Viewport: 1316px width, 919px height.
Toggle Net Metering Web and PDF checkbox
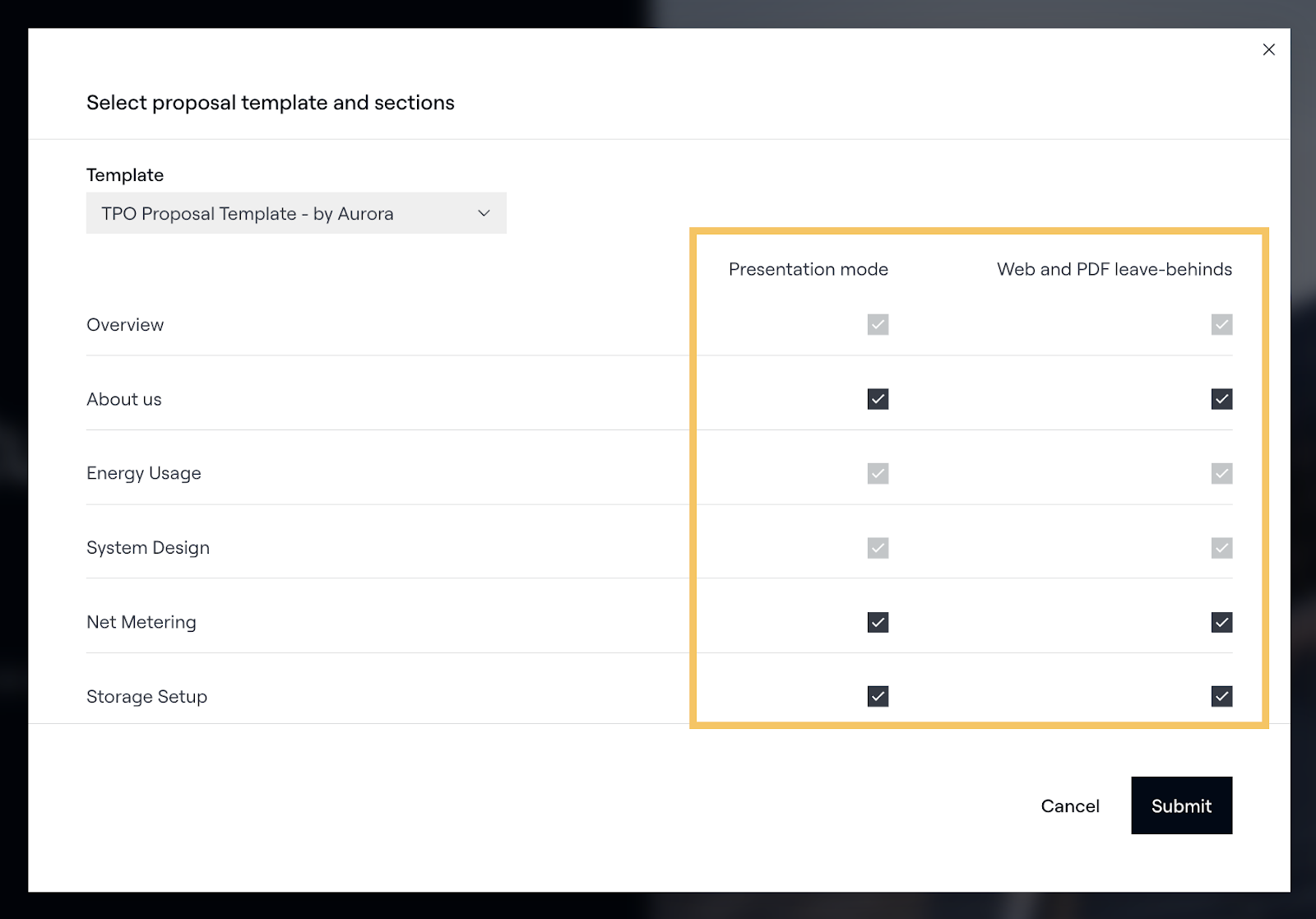coord(1221,622)
